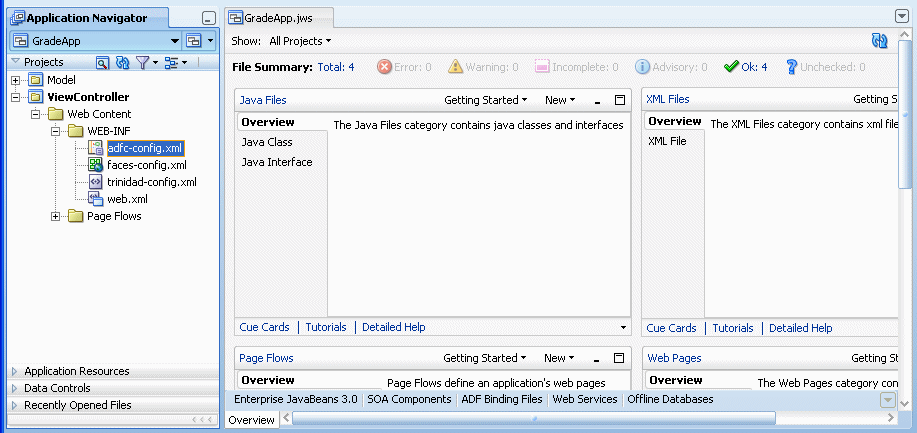Open the GradeApp application dropdown
The width and height of the screenshot is (917, 433).
click(174, 42)
